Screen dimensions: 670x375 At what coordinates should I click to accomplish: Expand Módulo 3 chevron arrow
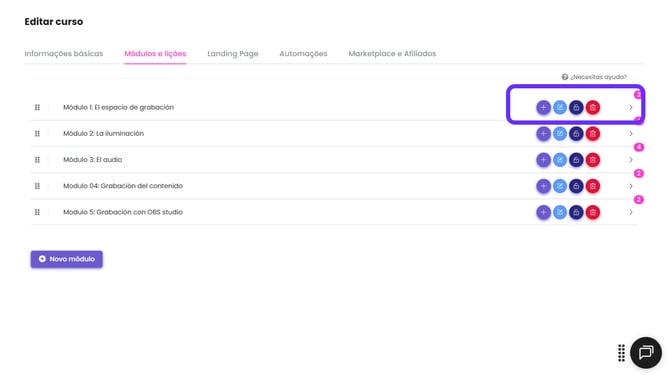pos(631,160)
